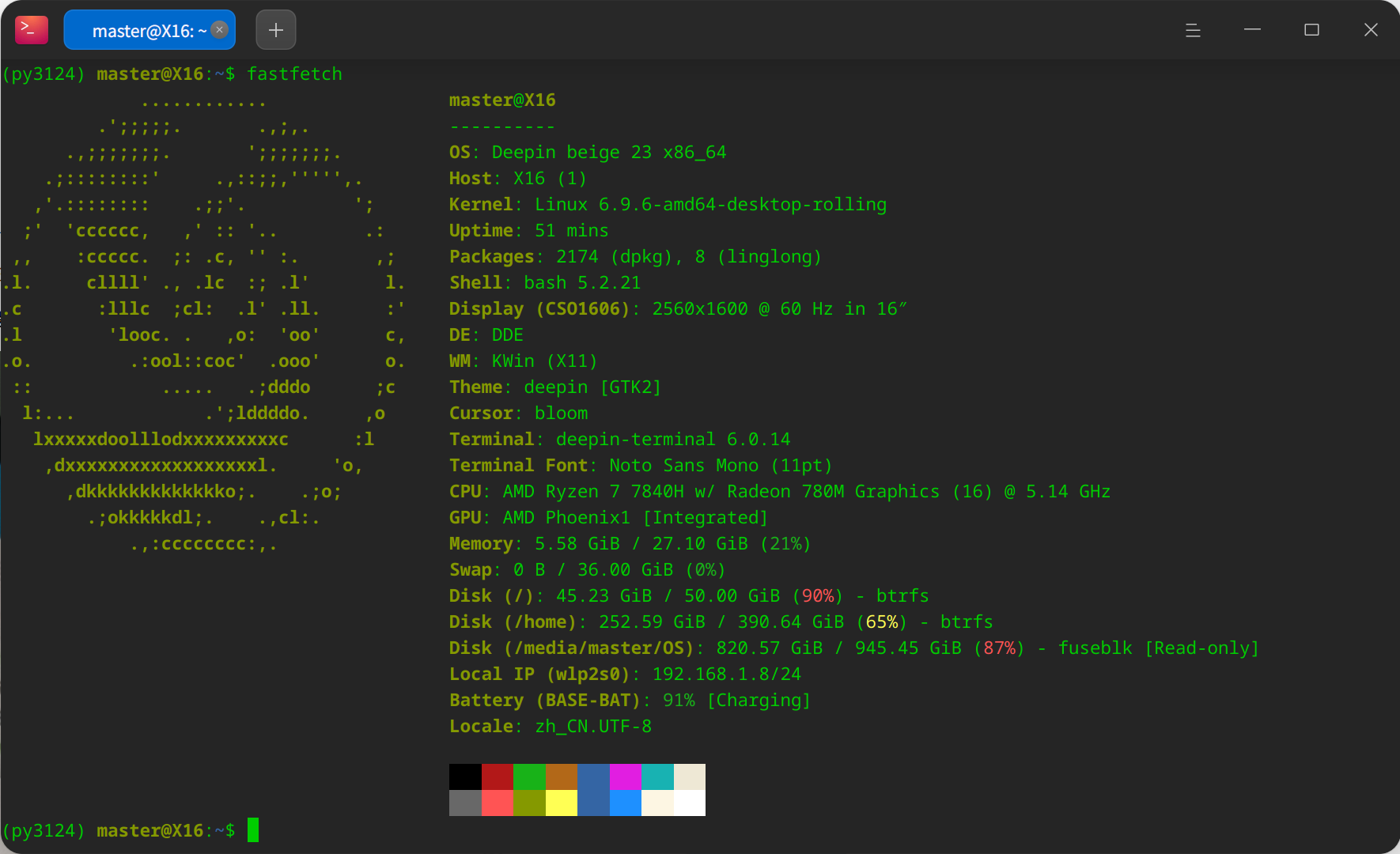
Task: Click the magenta color block
Action: (626, 777)
